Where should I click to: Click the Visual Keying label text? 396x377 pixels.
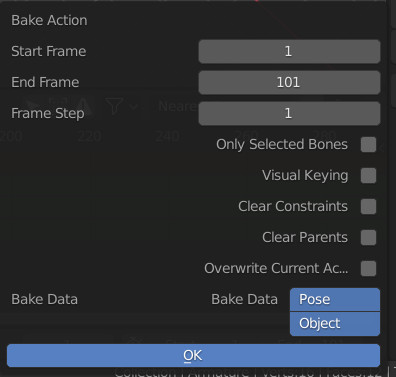click(305, 175)
